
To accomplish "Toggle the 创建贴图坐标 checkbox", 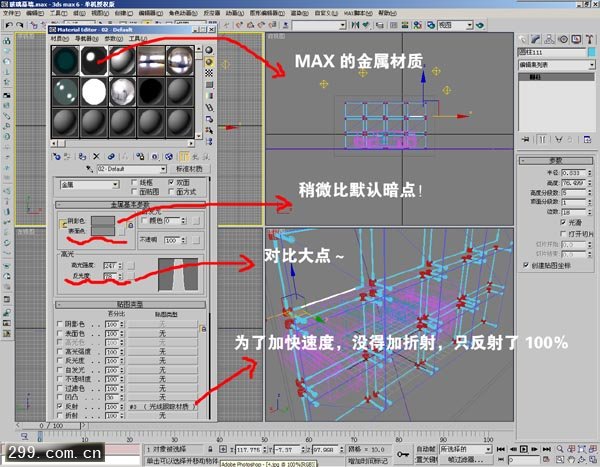I will click(x=526, y=265).
